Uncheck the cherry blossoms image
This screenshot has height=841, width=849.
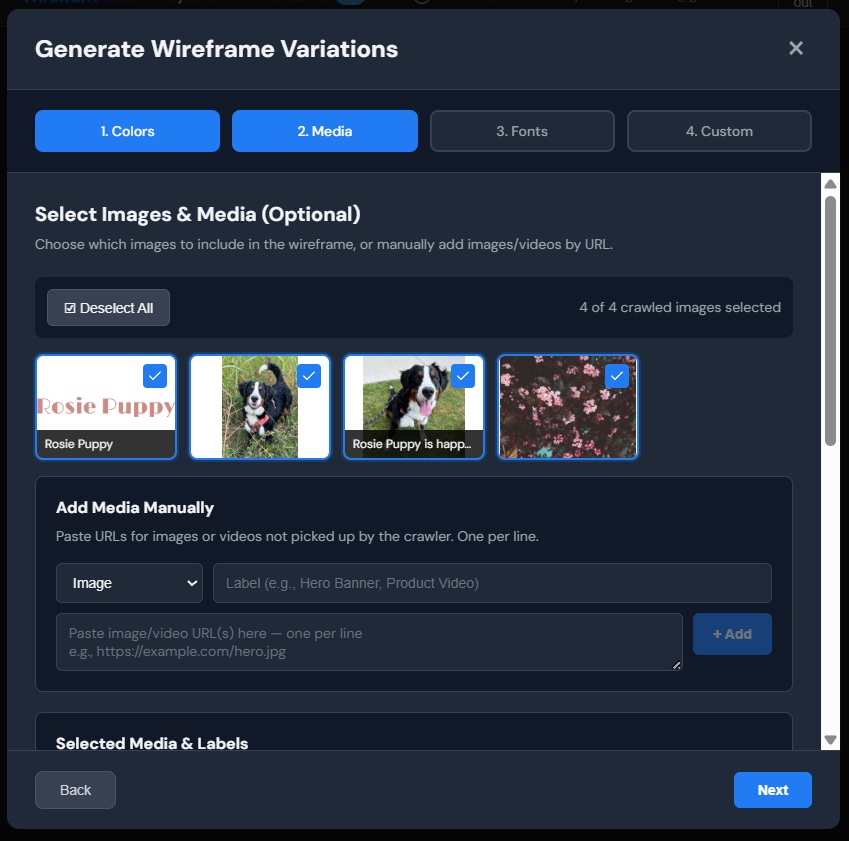pyautogui.click(x=616, y=376)
